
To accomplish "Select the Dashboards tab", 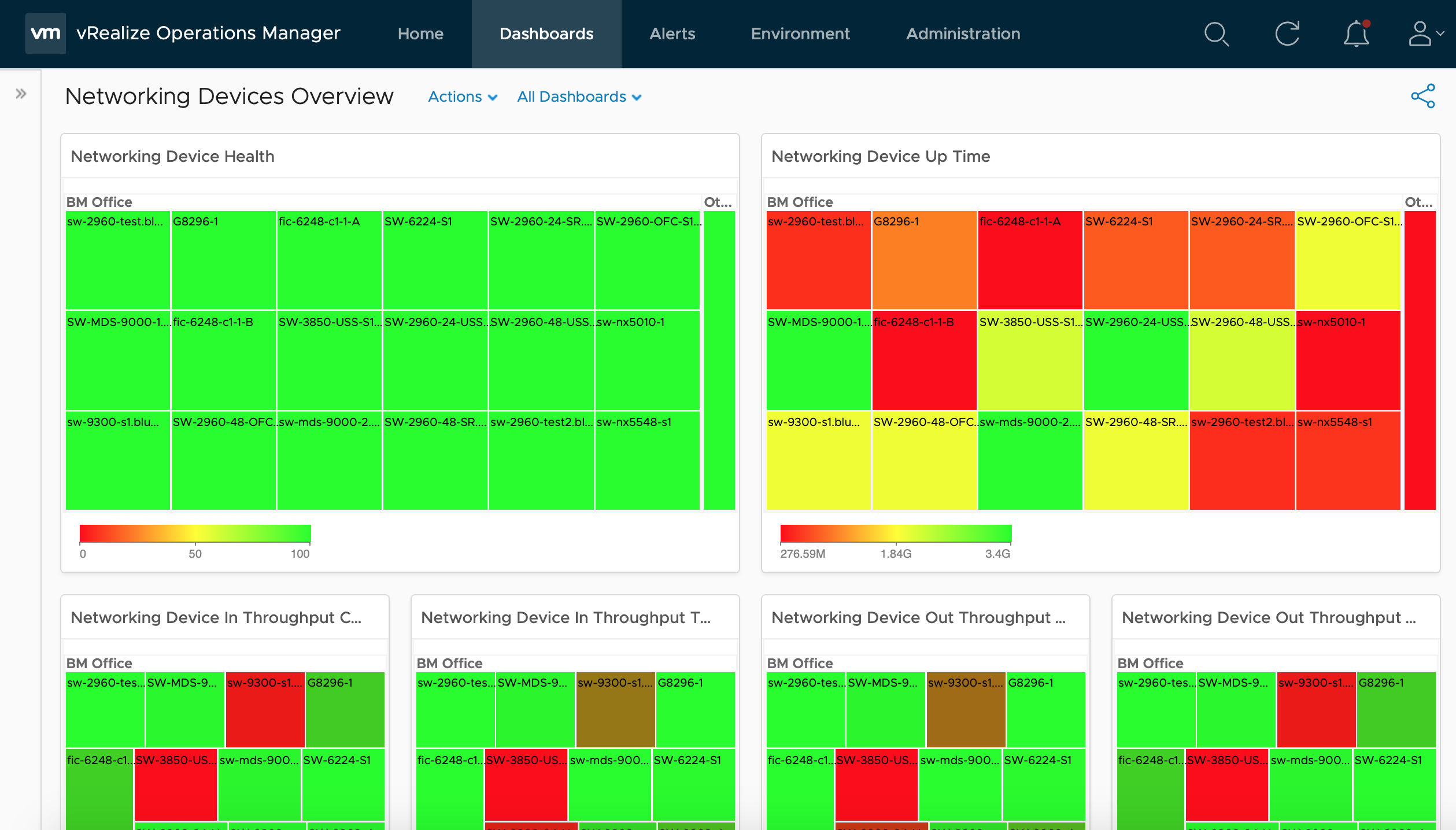I will pos(546,34).
